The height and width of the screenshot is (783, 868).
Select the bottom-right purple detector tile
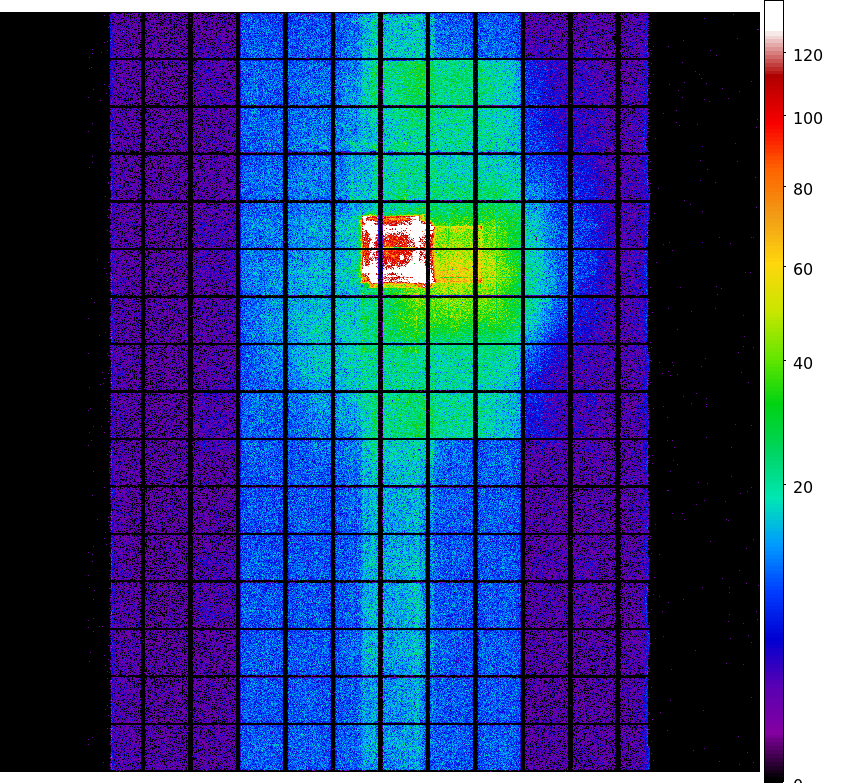[634, 748]
